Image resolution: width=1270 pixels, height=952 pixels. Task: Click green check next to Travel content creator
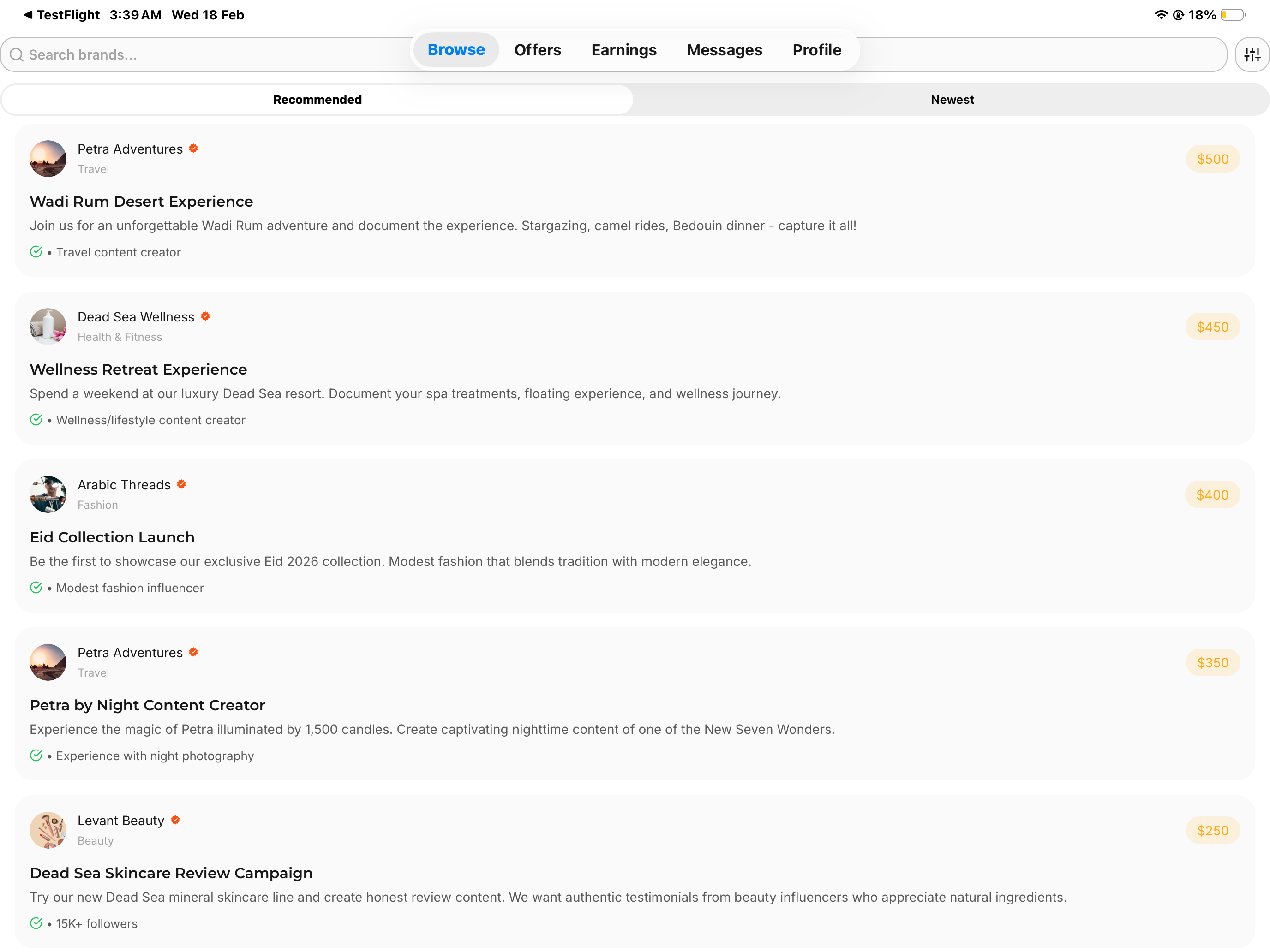click(x=36, y=252)
